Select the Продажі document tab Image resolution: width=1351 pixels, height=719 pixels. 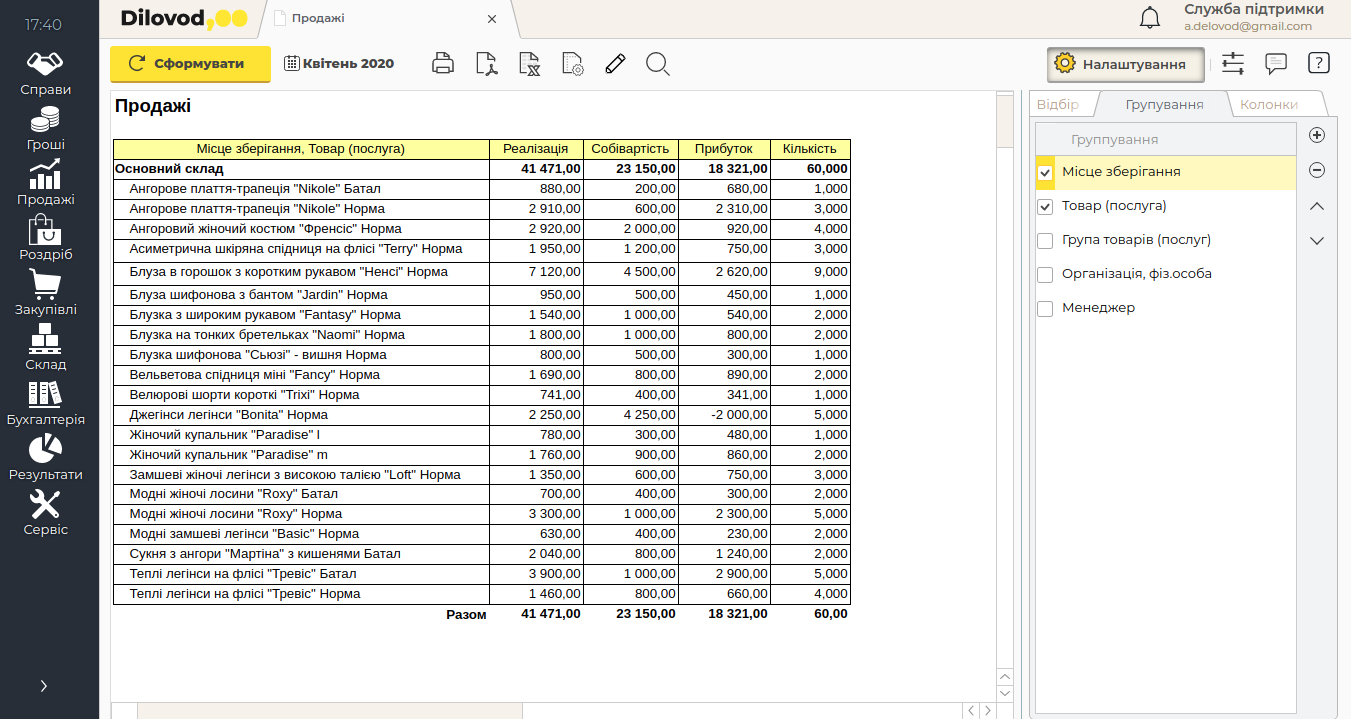tap(318, 18)
